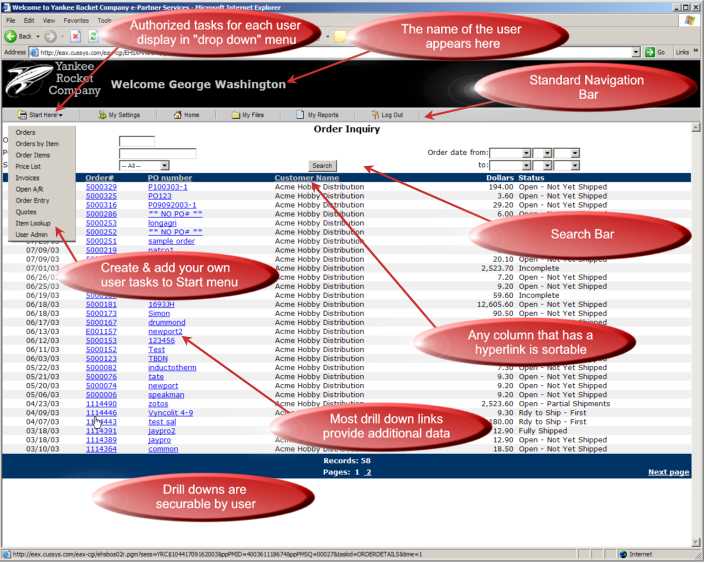Viewport: 705px width, 563px height.
Task: Open the first Order date to dropdown
Action: (x=509, y=165)
